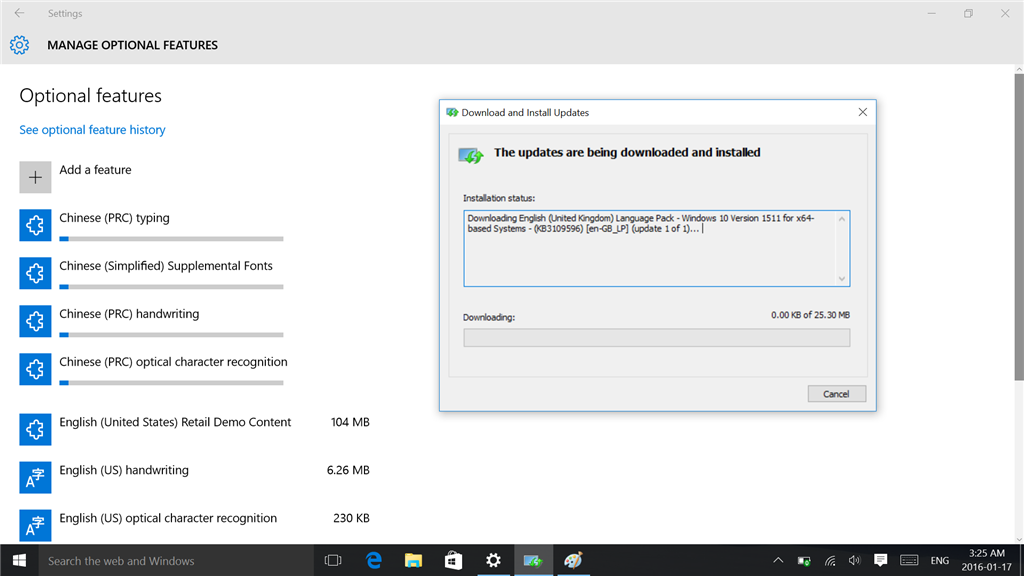This screenshot has height=576, width=1024.
Task: Click the Downloading progress bar in dialog
Action: pos(656,338)
